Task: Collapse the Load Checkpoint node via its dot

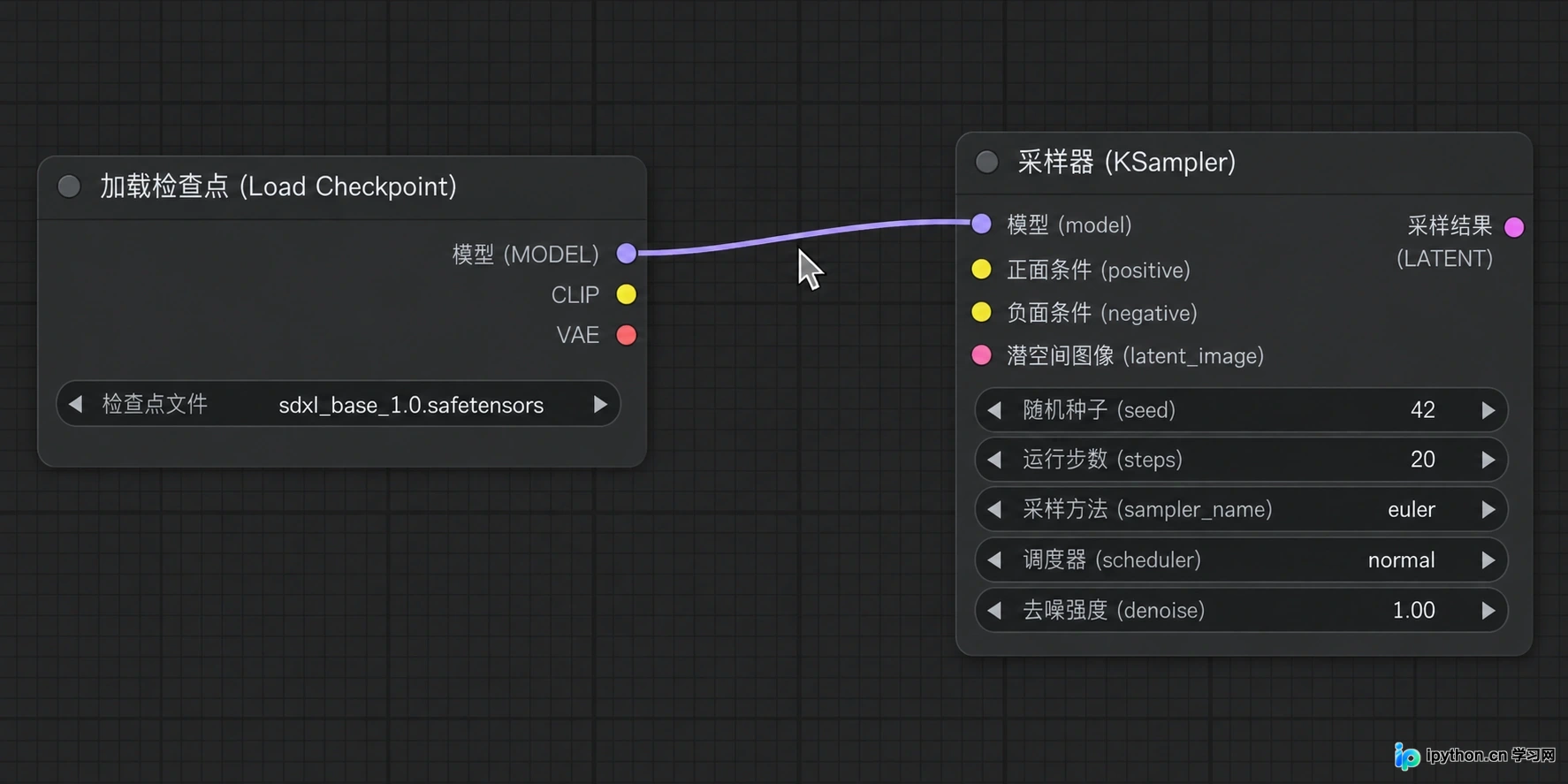Action: click(69, 186)
